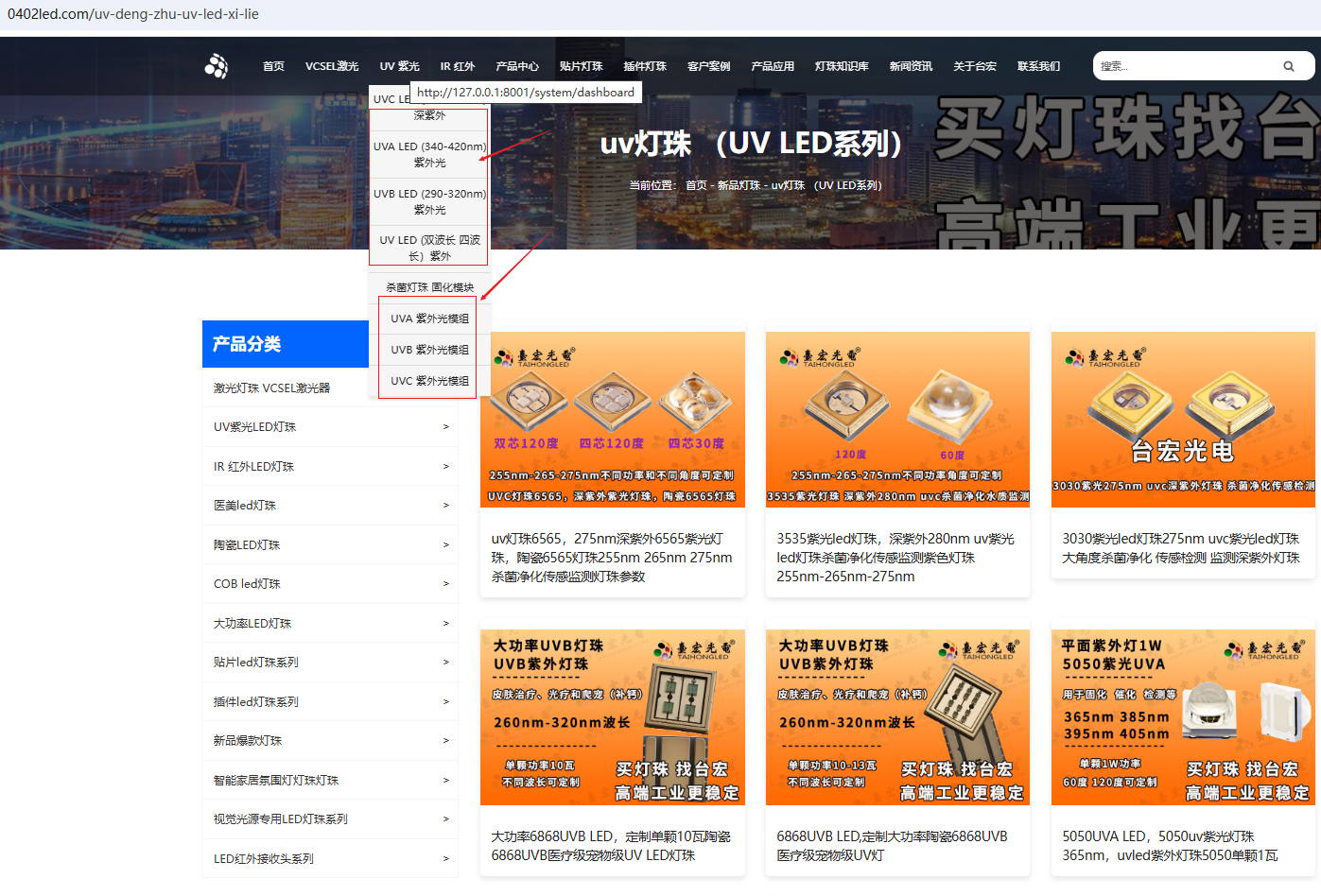The image size is (1321, 896).
Task: Open the 插件灯珠 nav menu item
Action: (x=645, y=66)
